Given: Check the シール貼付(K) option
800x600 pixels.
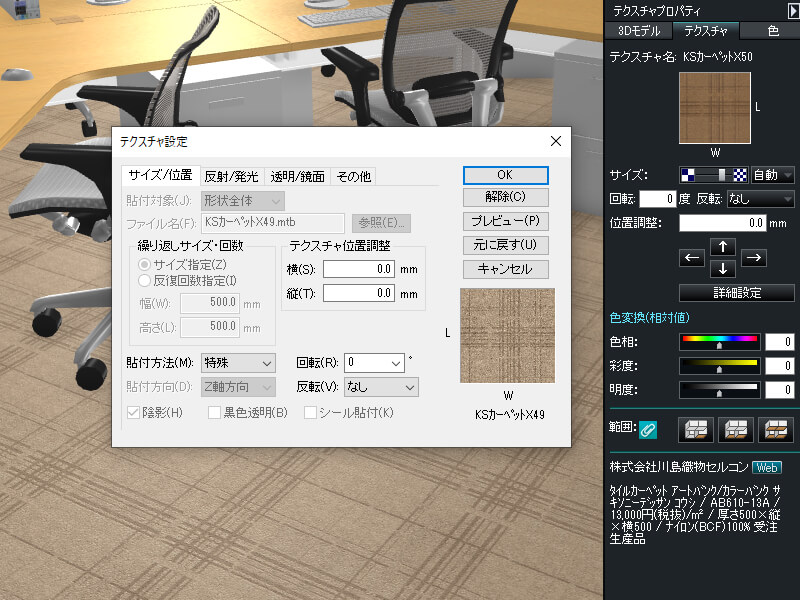Looking at the screenshot, I should pyautogui.click(x=309, y=412).
